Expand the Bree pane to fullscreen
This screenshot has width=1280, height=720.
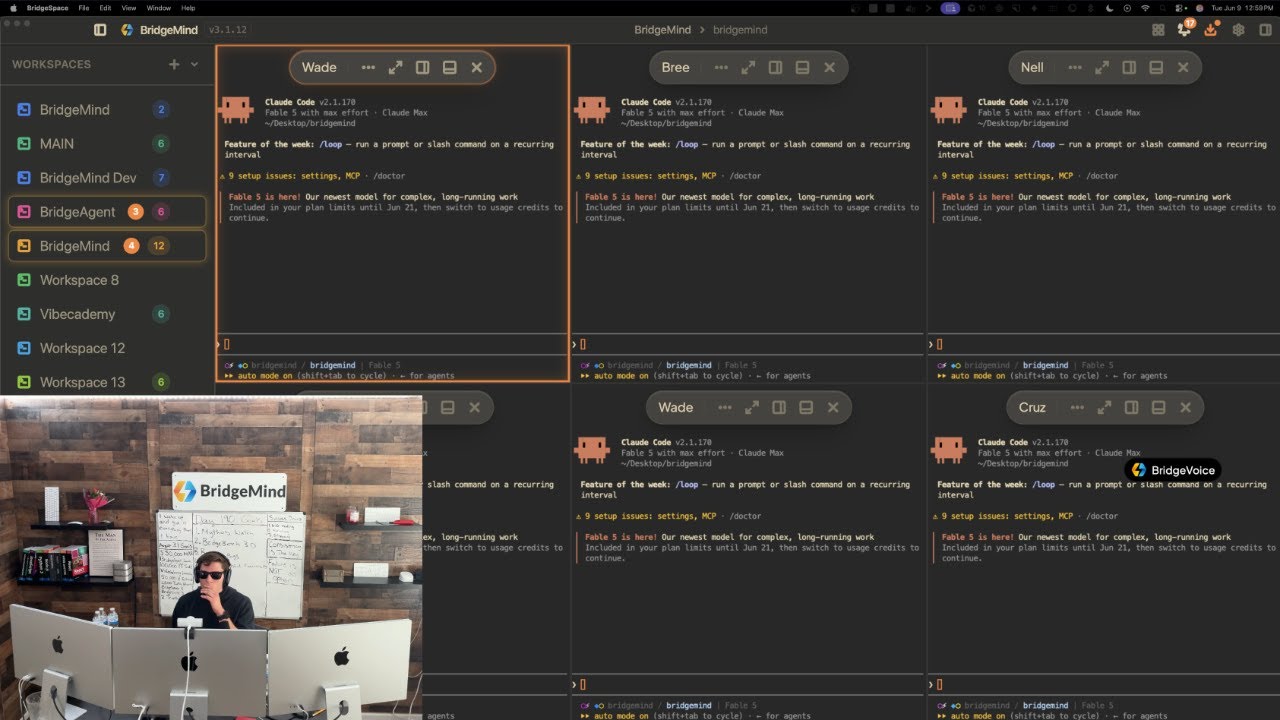(748, 67)
